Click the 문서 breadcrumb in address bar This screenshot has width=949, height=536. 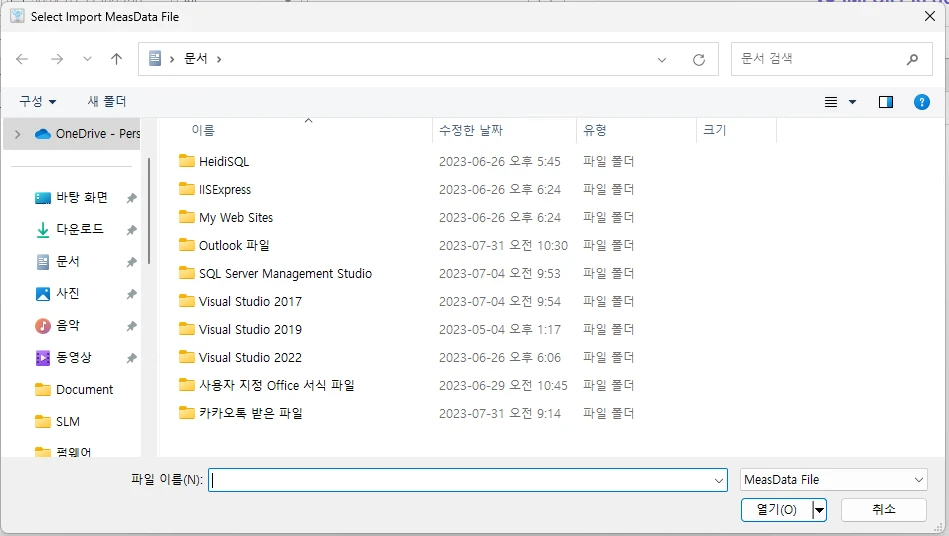[195, 59]
